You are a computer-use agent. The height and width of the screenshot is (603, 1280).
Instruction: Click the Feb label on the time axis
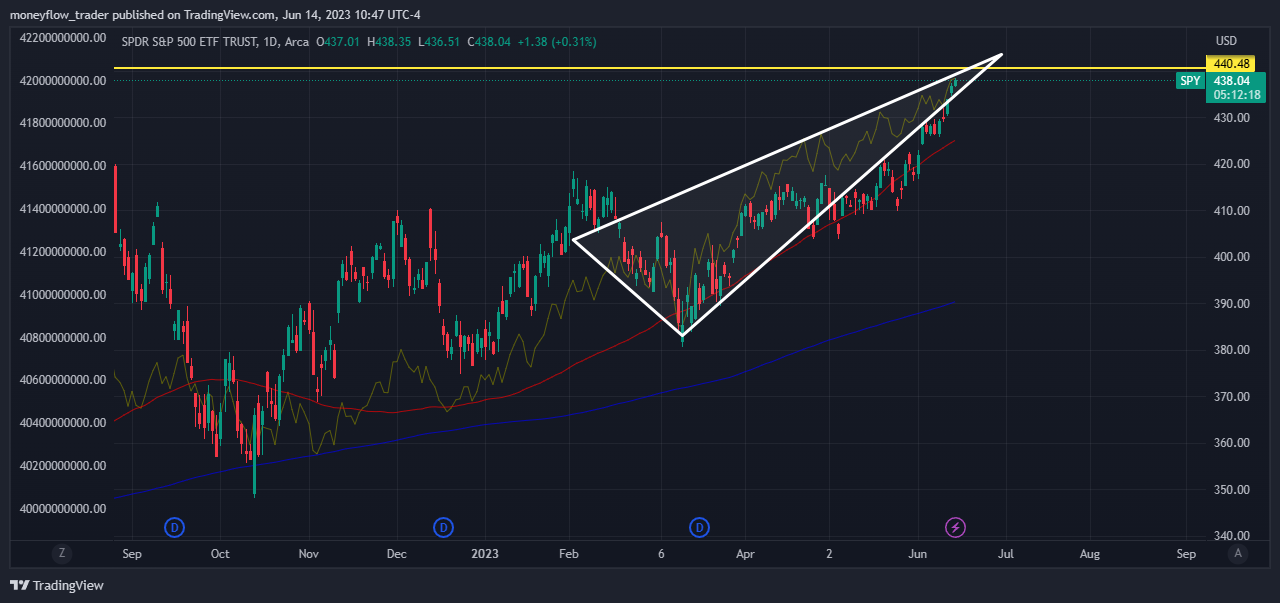point(569,553)
